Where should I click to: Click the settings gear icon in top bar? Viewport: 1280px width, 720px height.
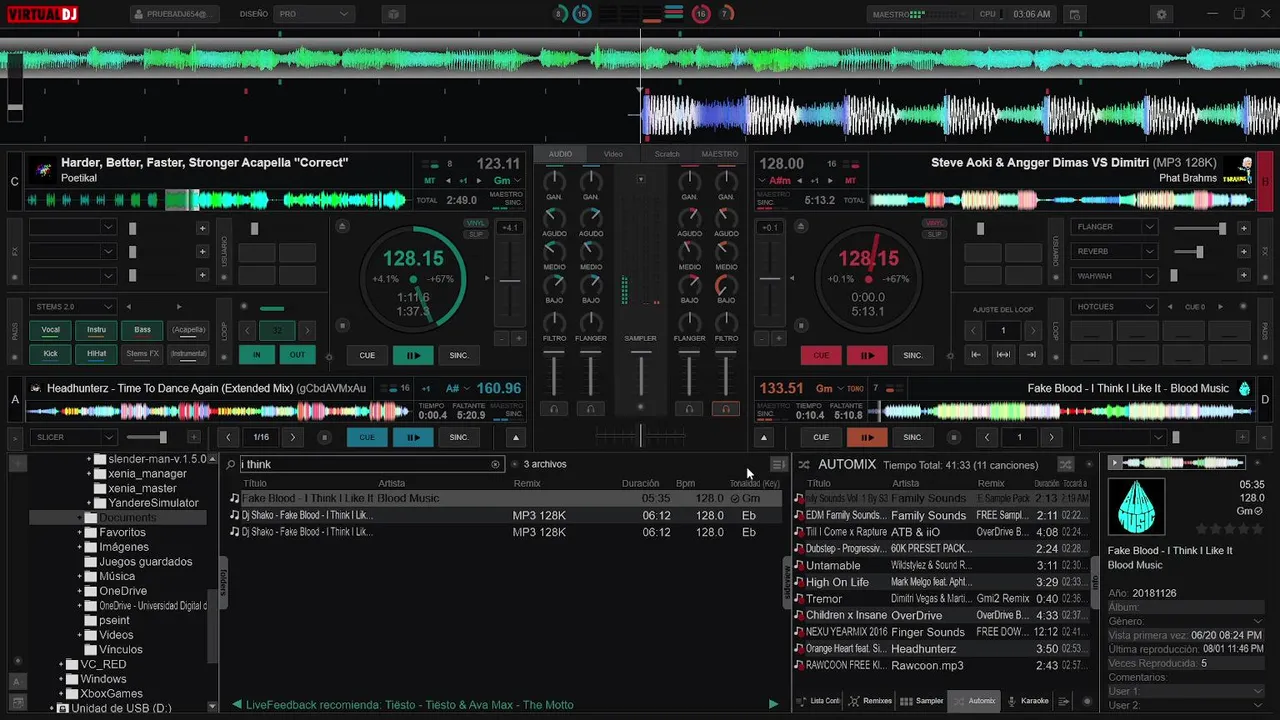1161,14
